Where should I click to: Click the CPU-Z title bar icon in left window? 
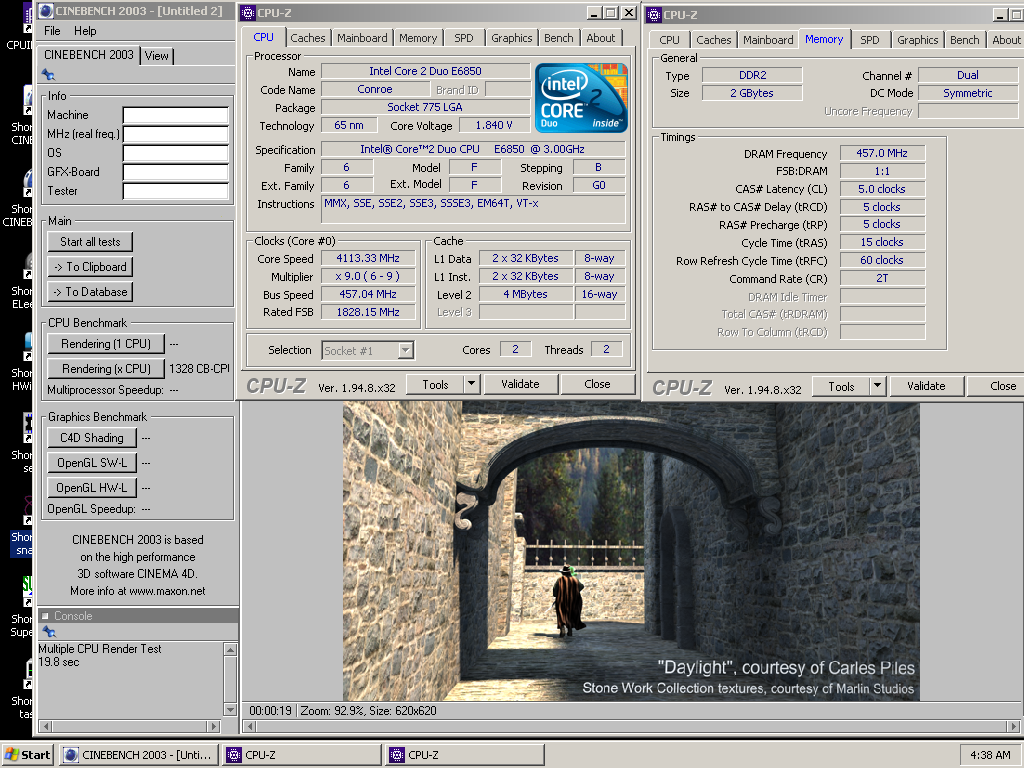(248, 12)
